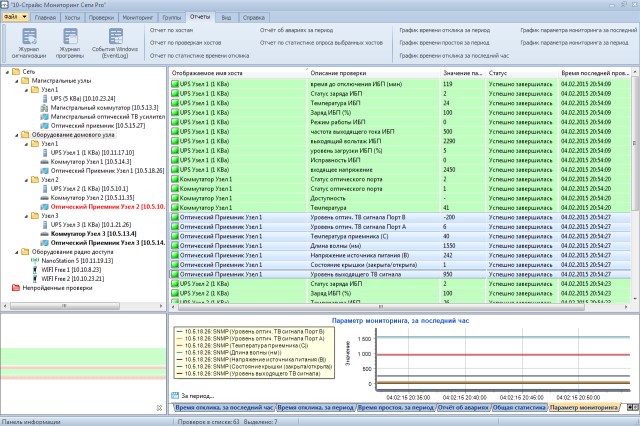Click UPS (5 КВа) device icon
This screenshot has width=640, height=426.
45,99
